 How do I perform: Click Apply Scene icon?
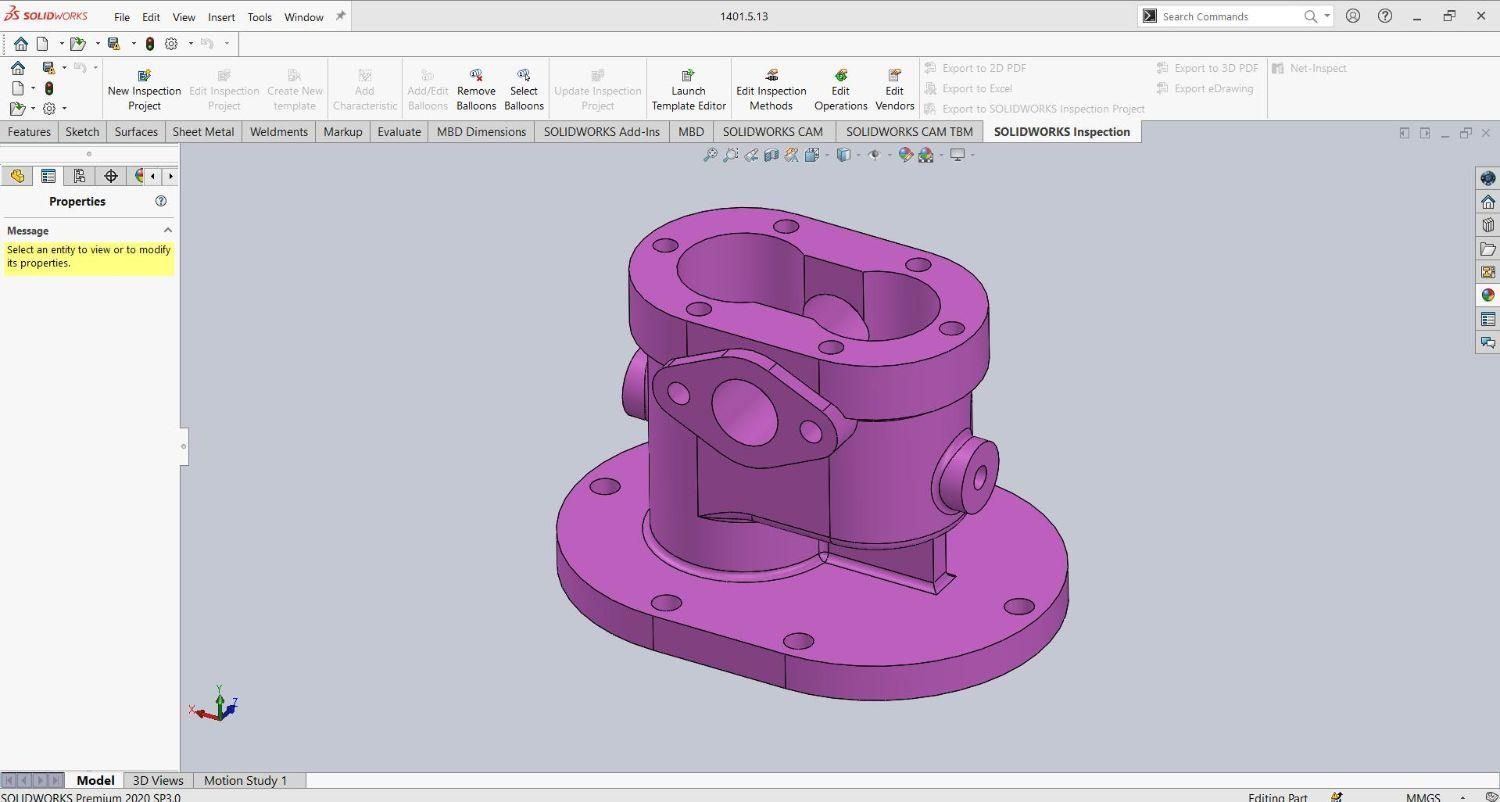point(925,155)
